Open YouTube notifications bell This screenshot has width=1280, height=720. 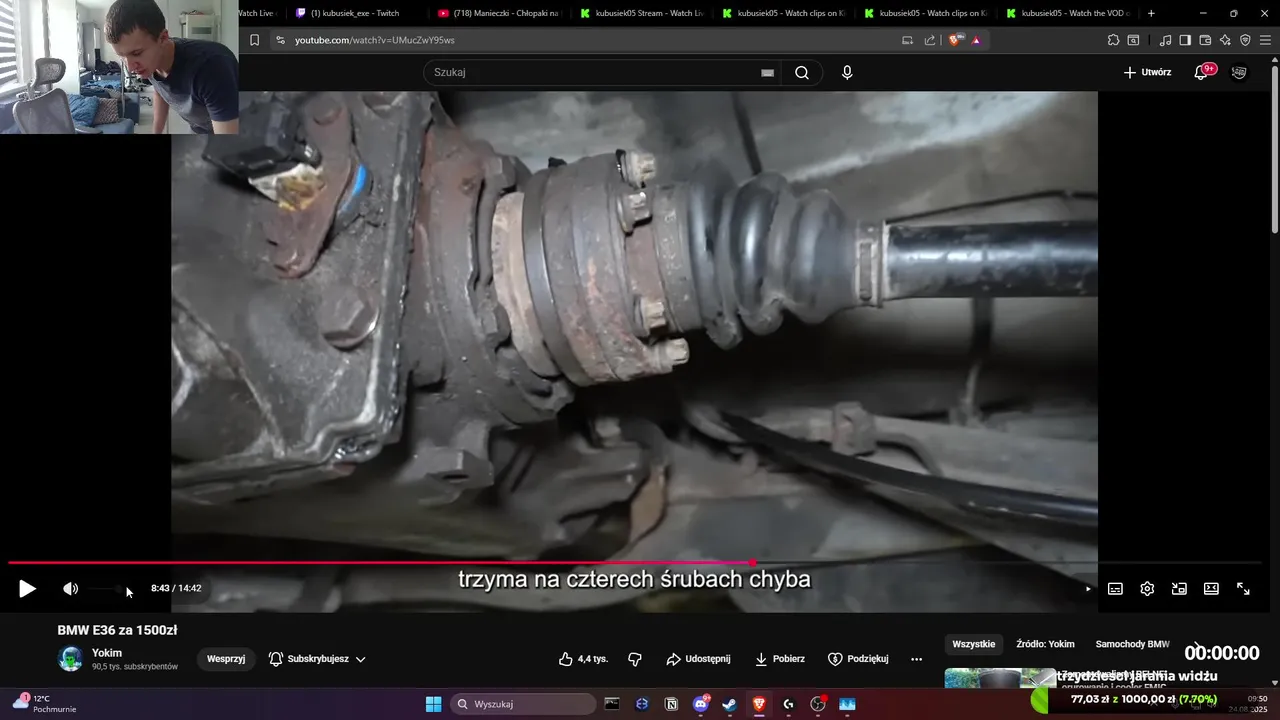pyautogui.click(x=1202, y=72)
